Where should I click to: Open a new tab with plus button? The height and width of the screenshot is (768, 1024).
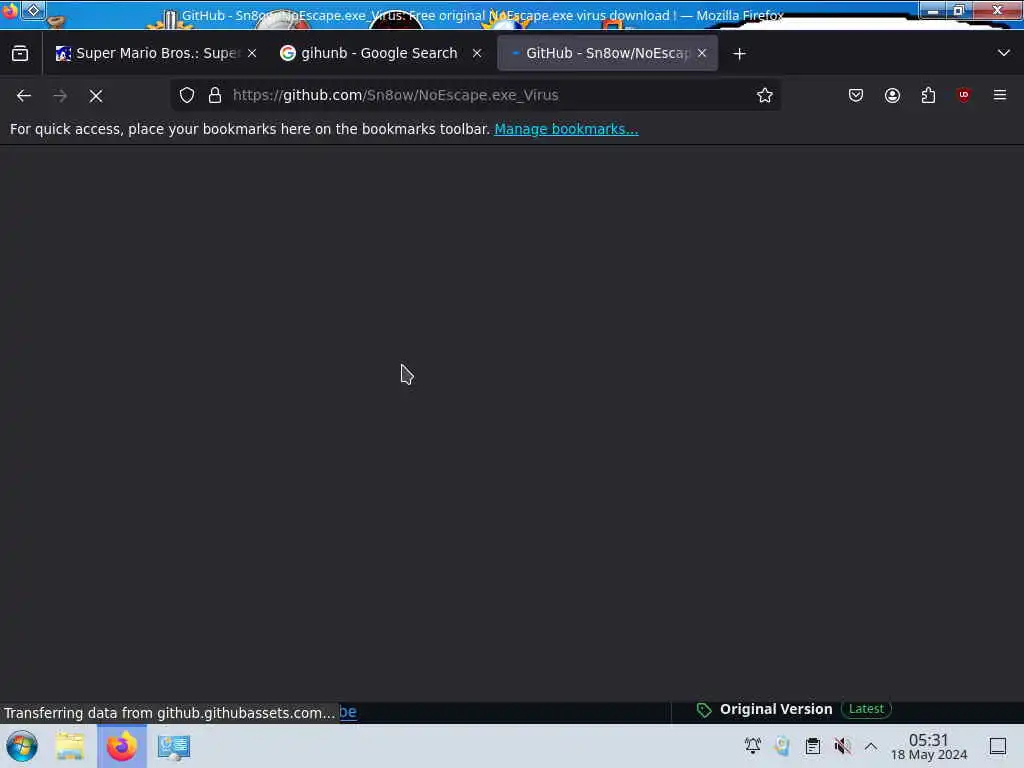739,54
